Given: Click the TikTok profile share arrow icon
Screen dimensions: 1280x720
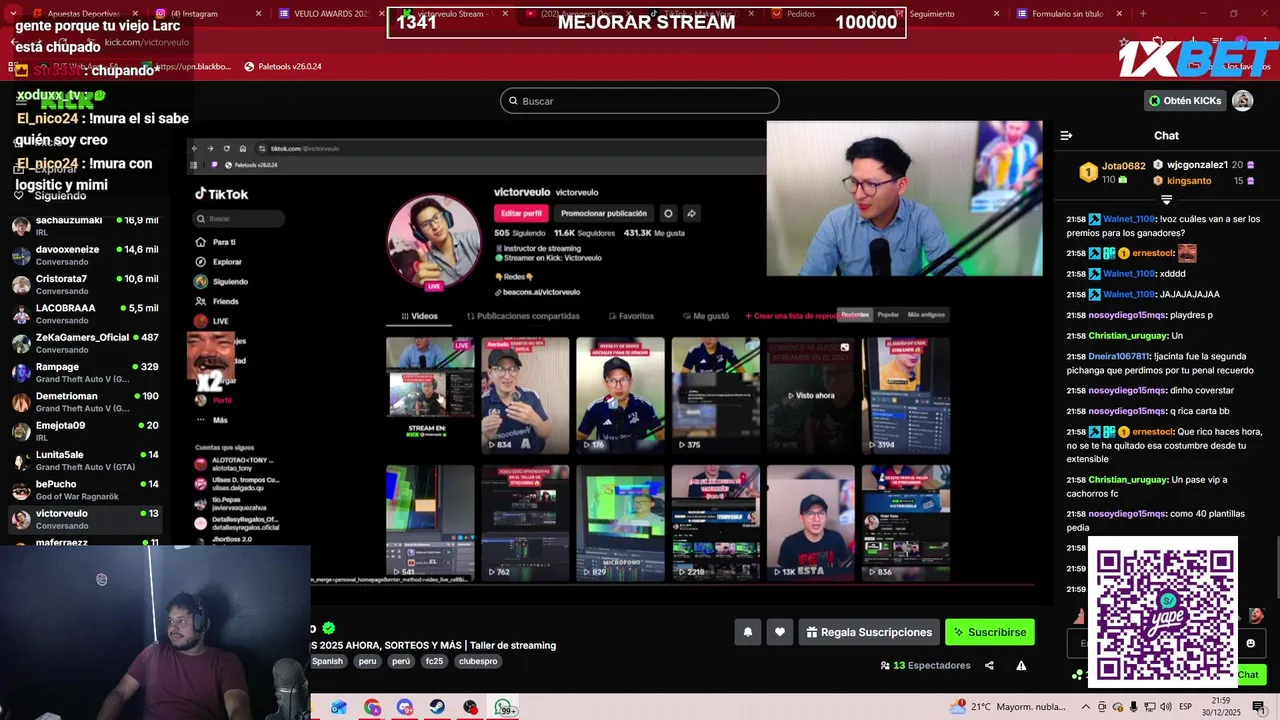Looking at the screenshot, I should (691, 213).
